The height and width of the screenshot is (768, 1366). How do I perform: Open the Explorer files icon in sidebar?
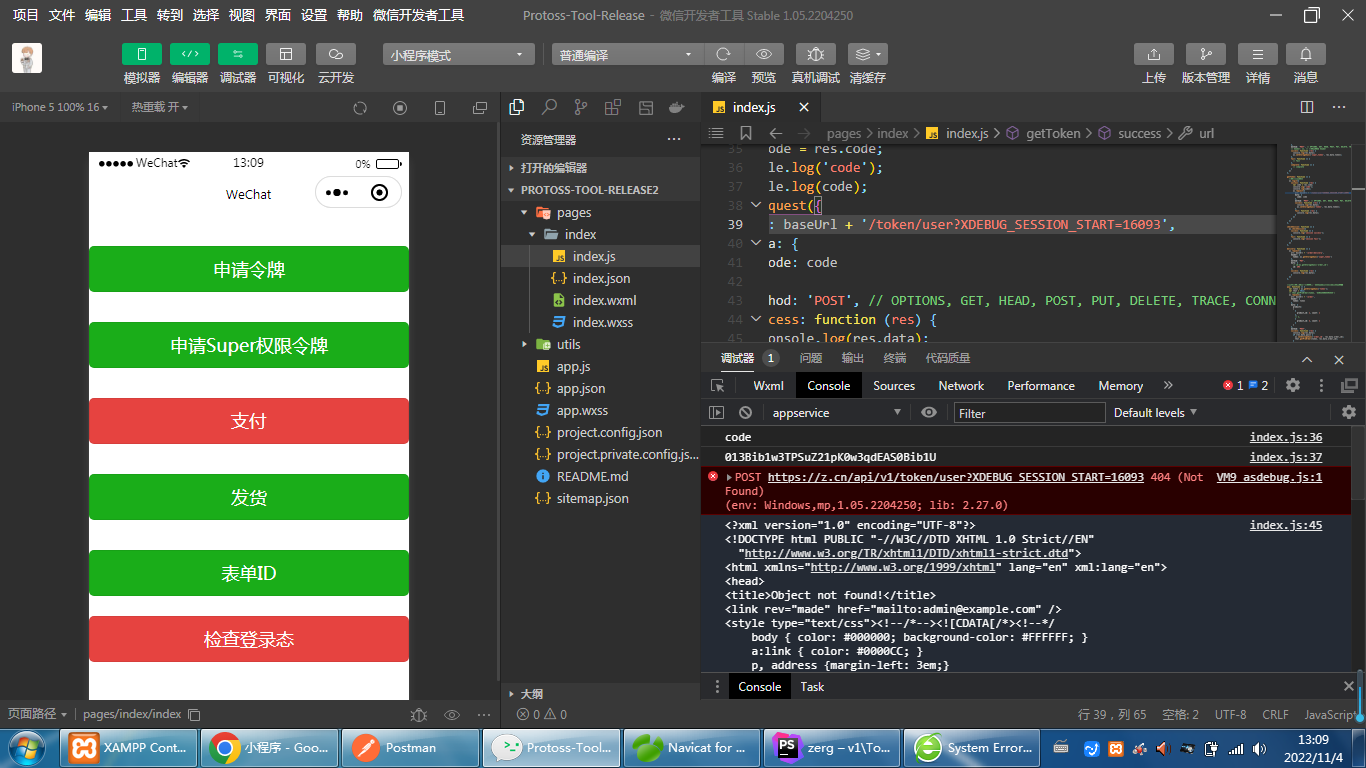tap(517, 107)
